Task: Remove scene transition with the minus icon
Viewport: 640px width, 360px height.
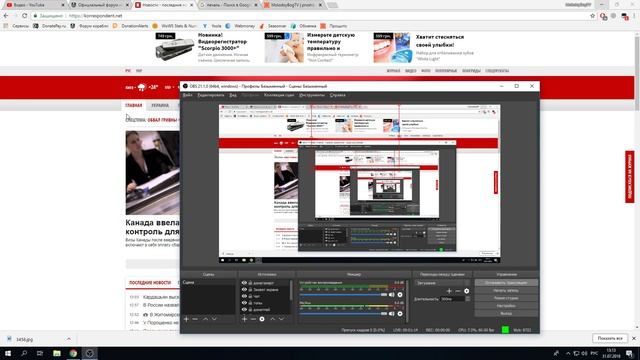Action: (x=458, y=291)
